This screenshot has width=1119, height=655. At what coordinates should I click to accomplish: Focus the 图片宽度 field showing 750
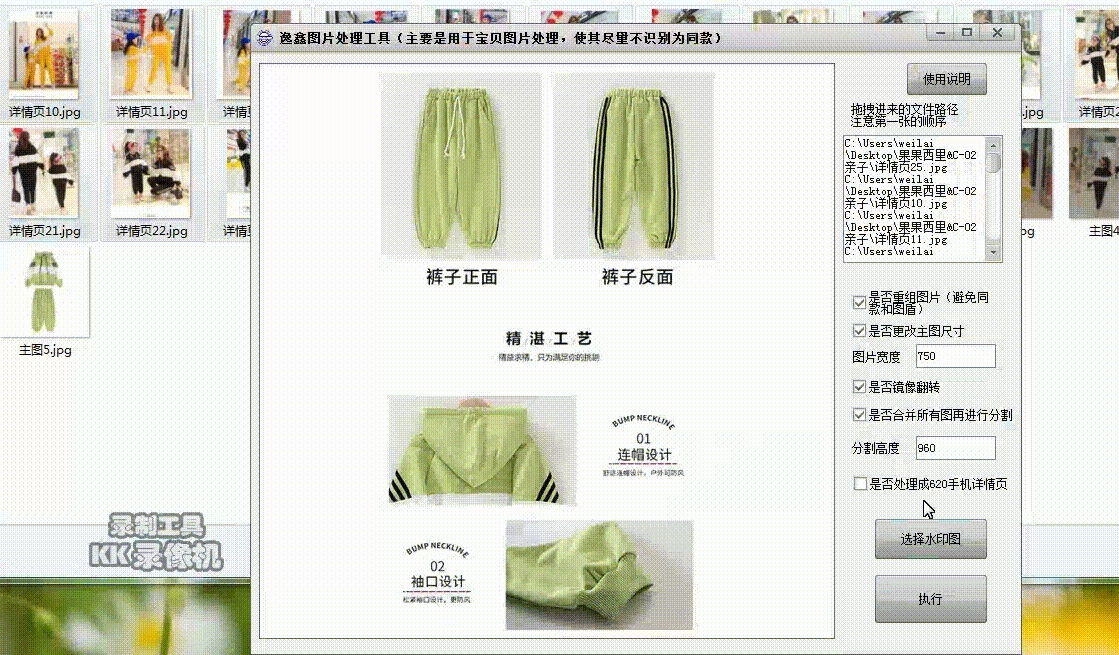tap(956, 356)
